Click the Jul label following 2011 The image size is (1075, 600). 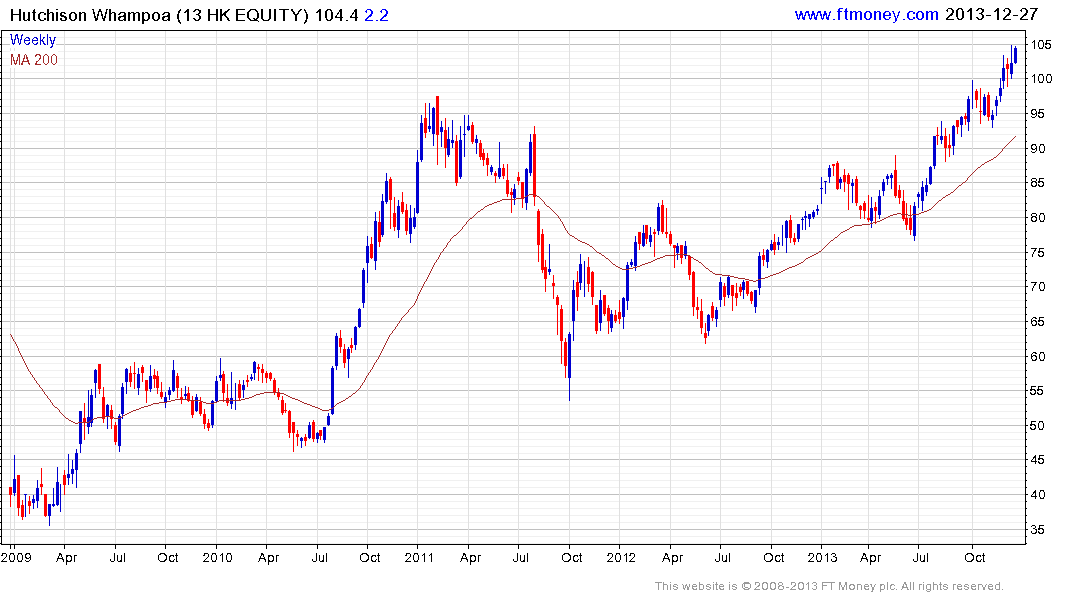520,557
